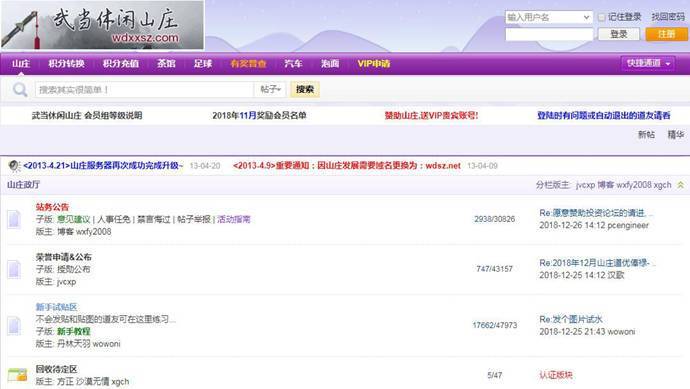Open the 意见建议 subforum
690x389 pixels.
[x=73, y=219]
